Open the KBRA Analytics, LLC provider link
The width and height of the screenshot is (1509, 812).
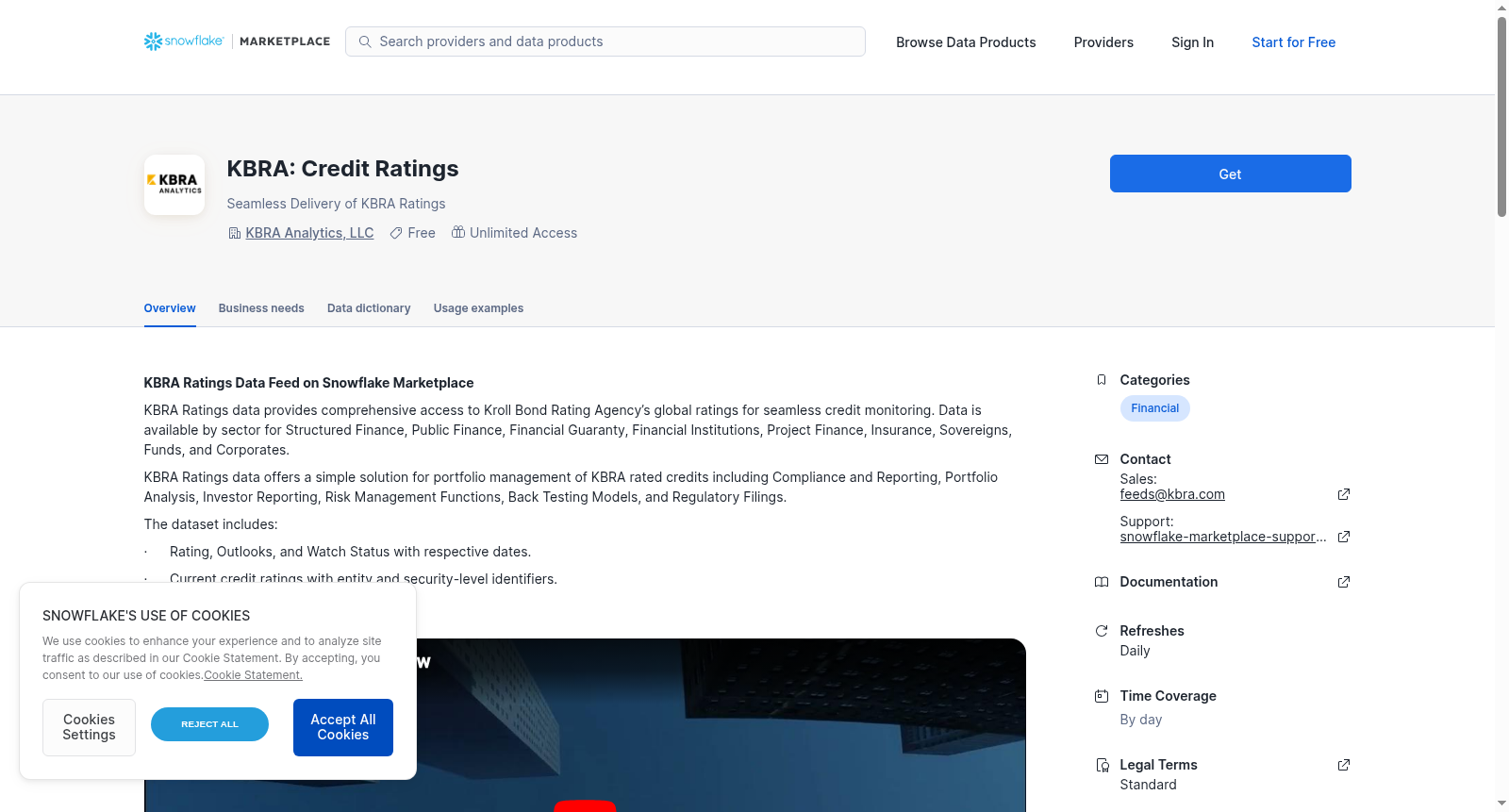(309, 233)
